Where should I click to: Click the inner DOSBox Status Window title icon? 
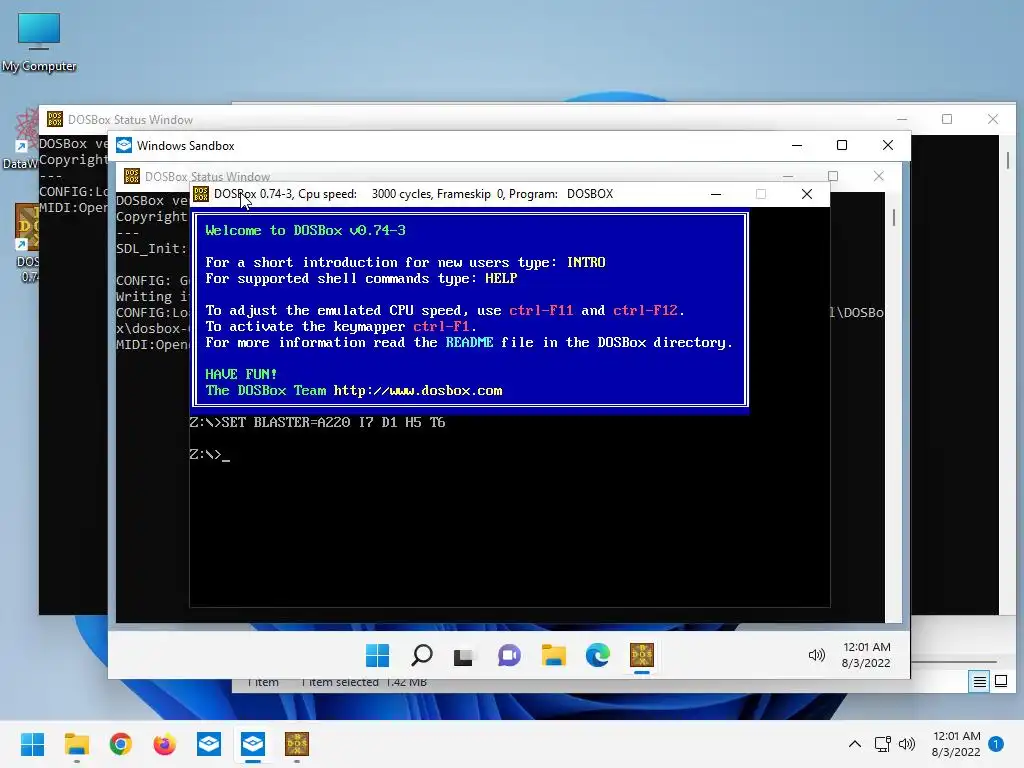point(132,176)
